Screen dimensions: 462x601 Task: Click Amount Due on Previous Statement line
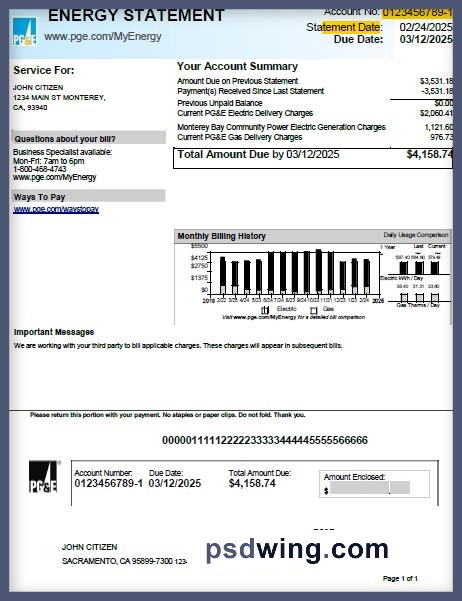pyautogui.click(x=237, y=81)
